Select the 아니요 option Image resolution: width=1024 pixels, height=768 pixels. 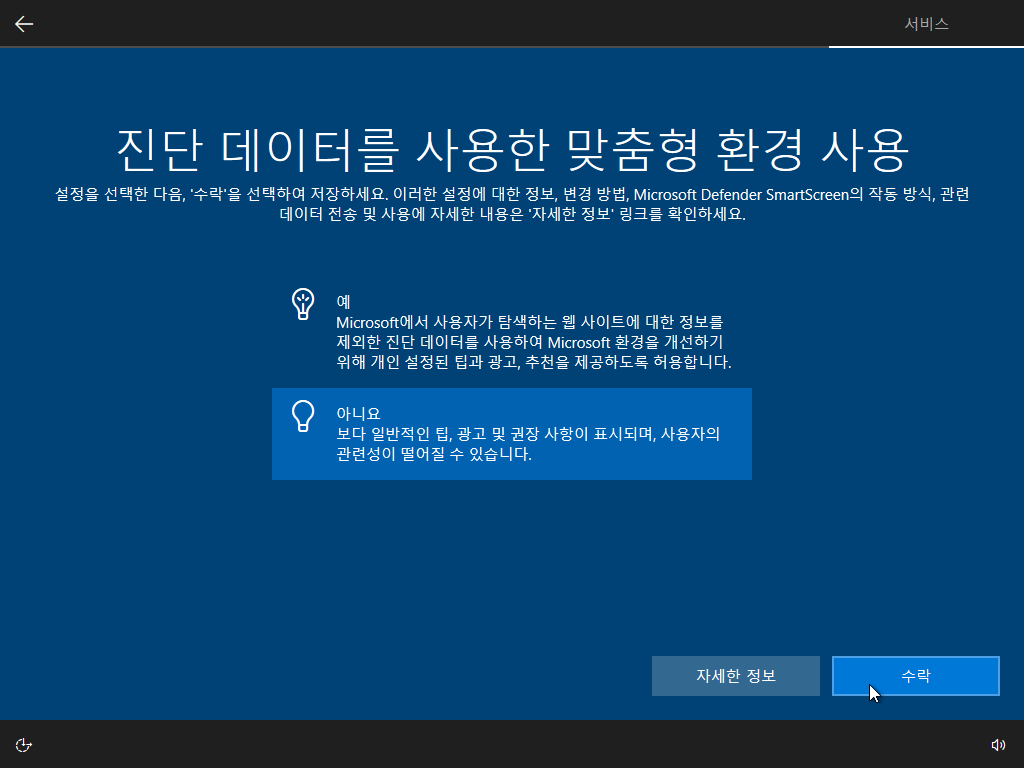[511, 434]
